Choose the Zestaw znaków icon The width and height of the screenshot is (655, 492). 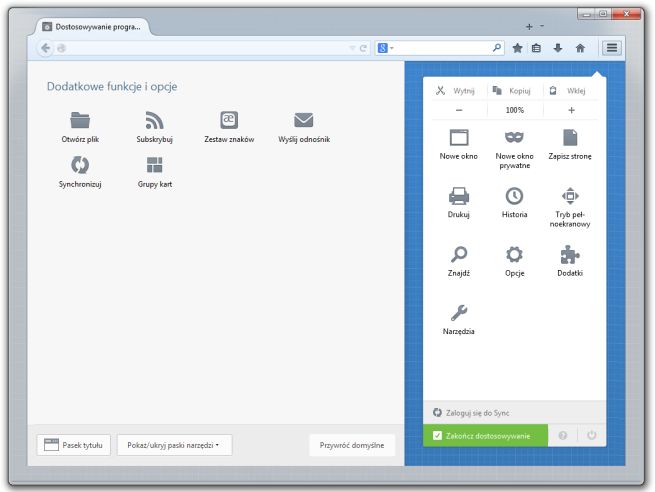click(x=229, y=120)
